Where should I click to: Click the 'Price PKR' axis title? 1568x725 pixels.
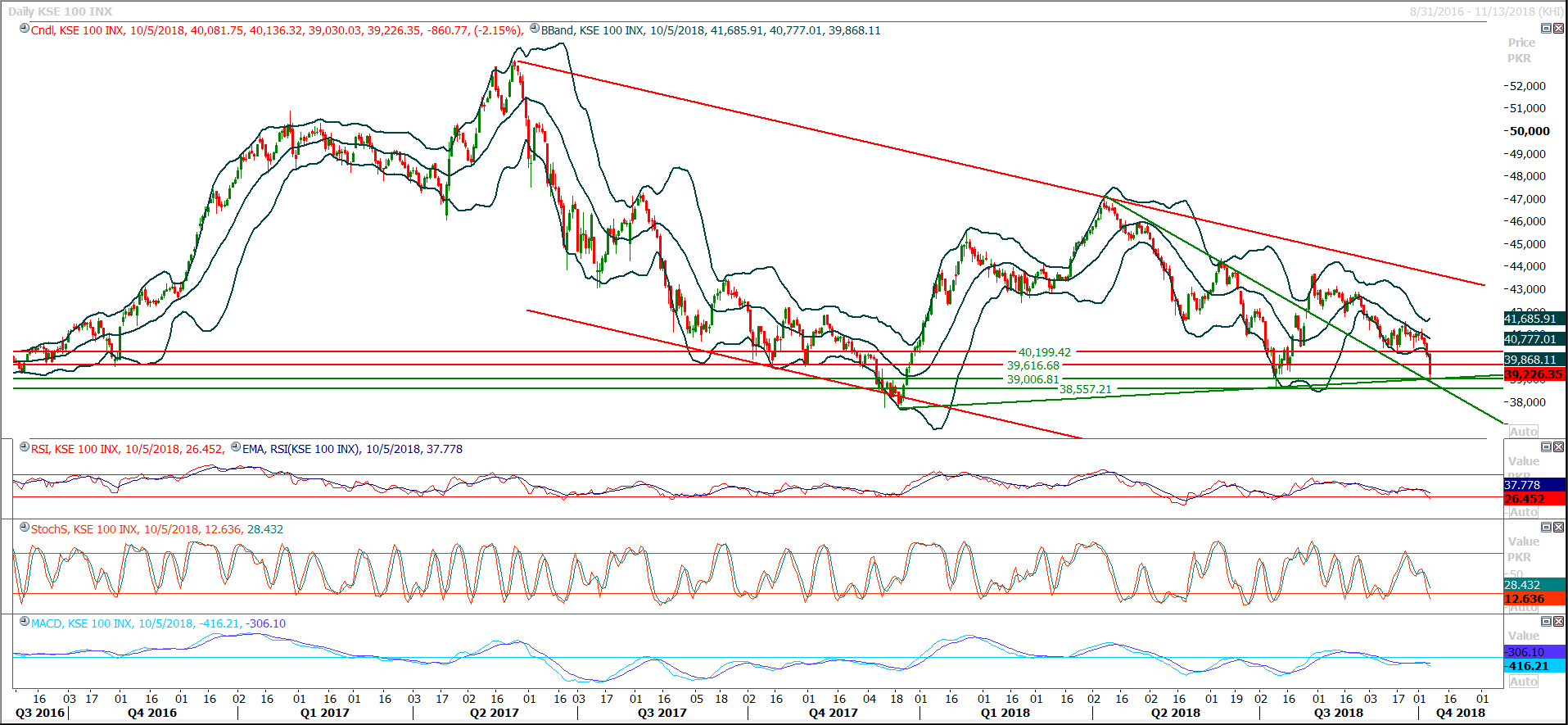[1521, 50]
